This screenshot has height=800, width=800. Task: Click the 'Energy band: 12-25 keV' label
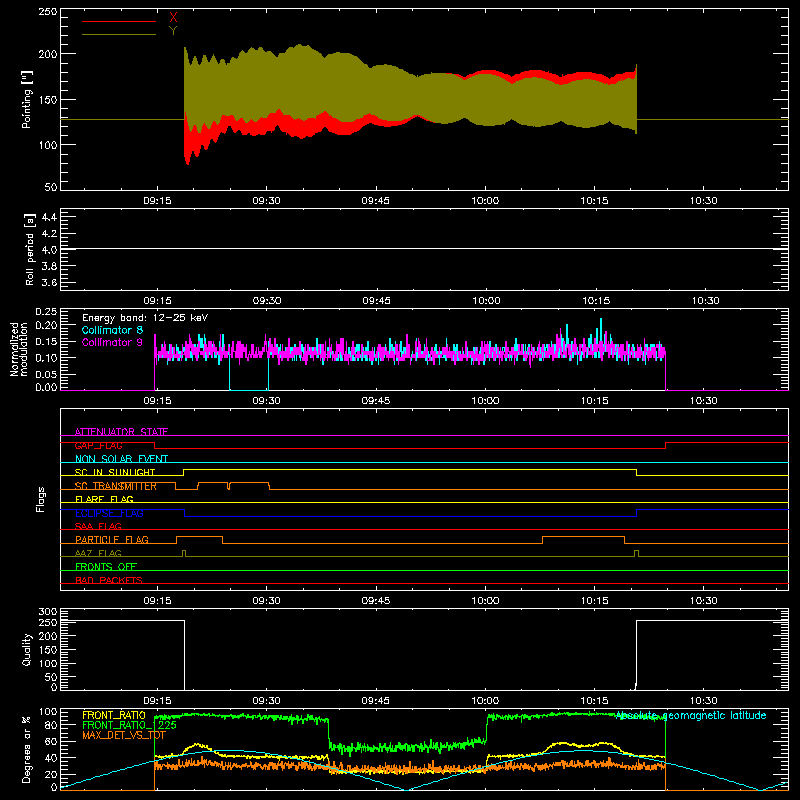[145, 318]
